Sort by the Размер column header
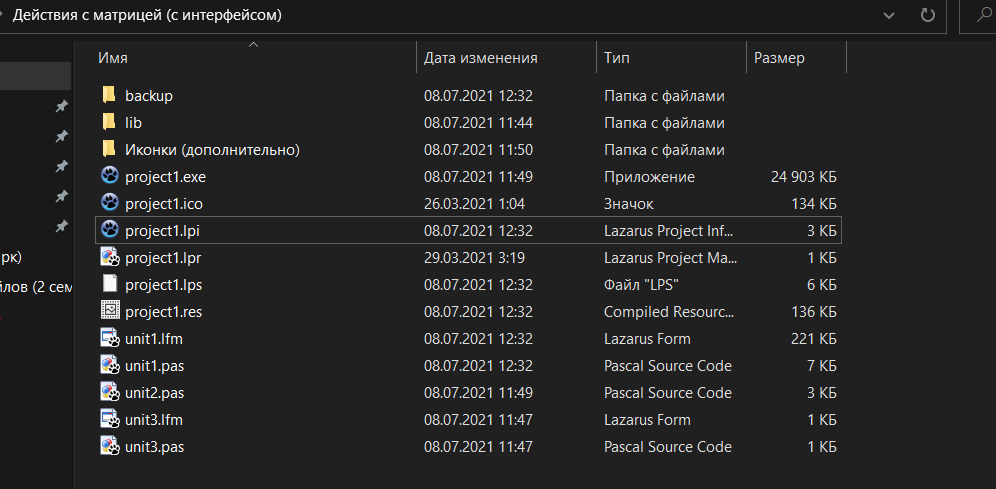Image resolution: width=996 pixels, height=489 pixels. 779,58
